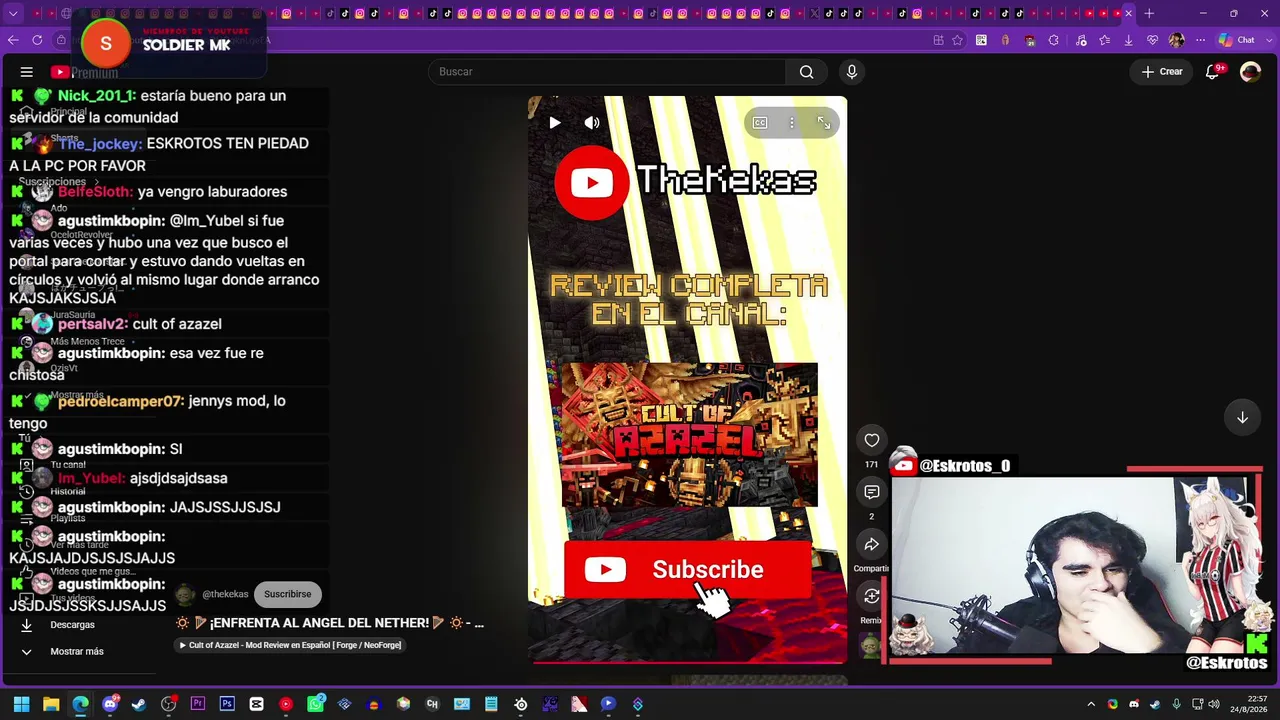Viewport: 1280px width, 720px height.
Task: Open Descargas in the YouTube sidebar
Action: pyautogui.click(x=72, y=625)
